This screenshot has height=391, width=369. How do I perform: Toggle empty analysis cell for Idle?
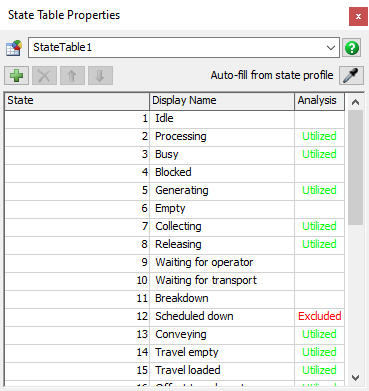[x=319, y=118]
